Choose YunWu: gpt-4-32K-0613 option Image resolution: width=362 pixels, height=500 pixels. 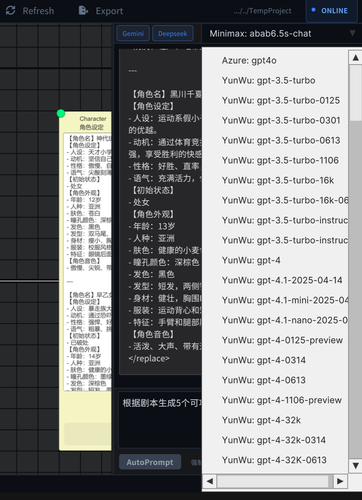[x=274, y=460]
